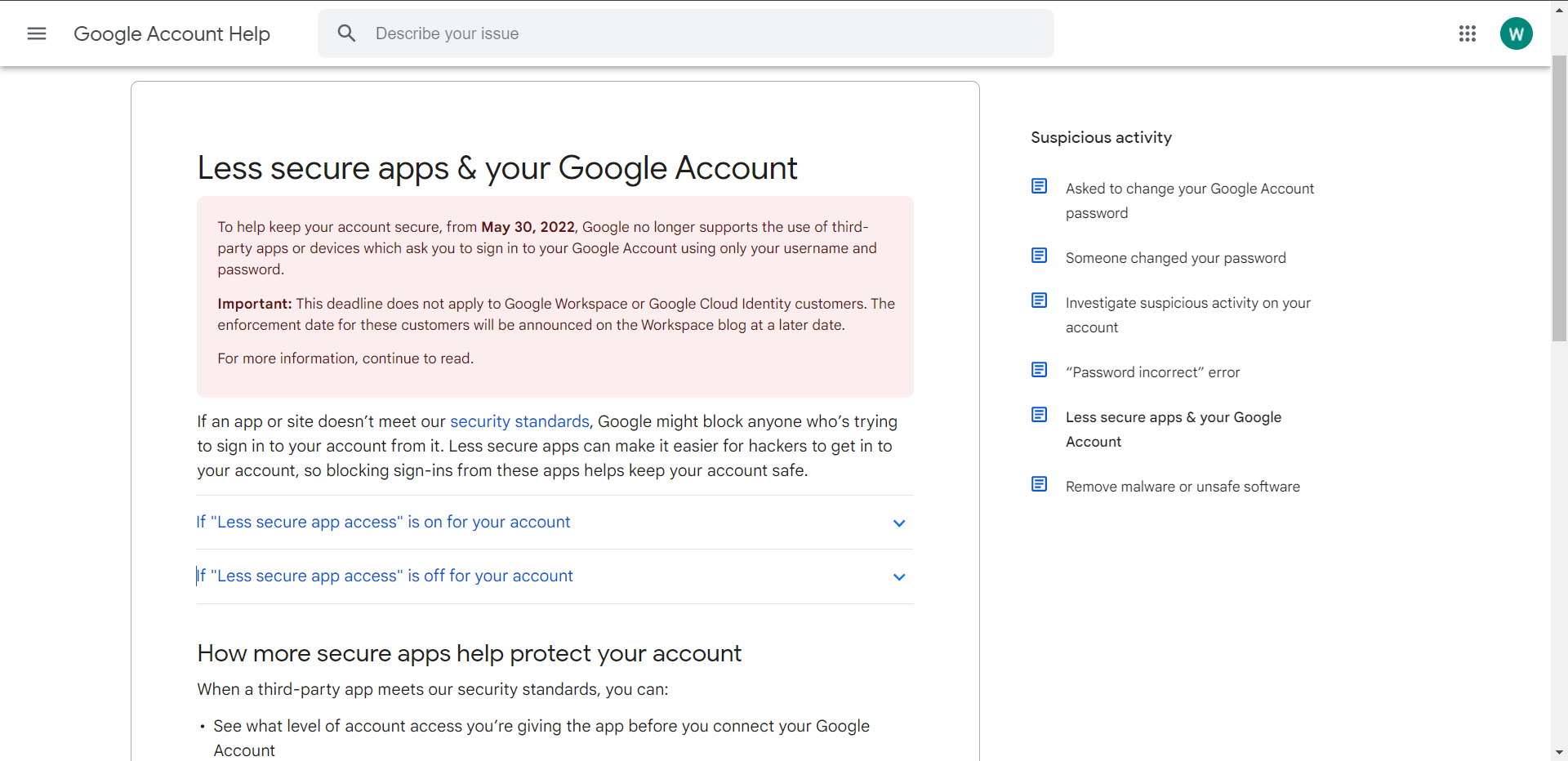The image size is (1568, 761).
Task: Open the 'Password incorrect' error article
Action: [1152, 372]
